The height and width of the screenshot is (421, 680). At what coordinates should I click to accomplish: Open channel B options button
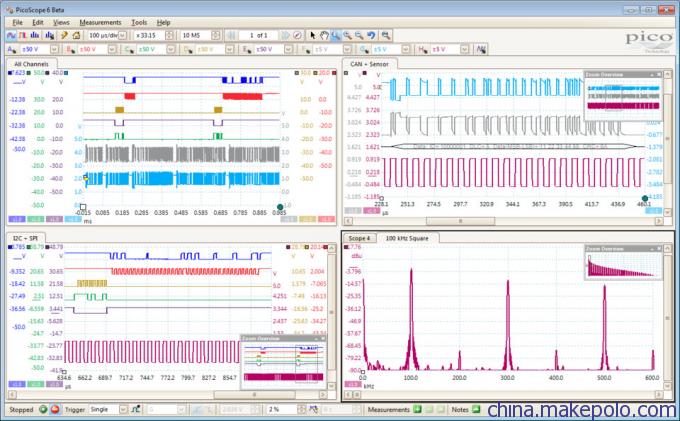point(70,49)
